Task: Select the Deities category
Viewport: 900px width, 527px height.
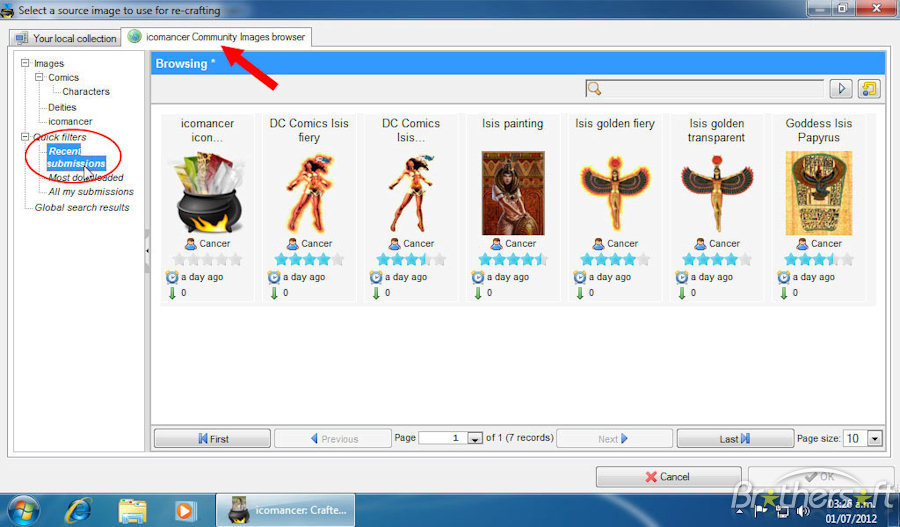Action: click(x=62, y=107)
